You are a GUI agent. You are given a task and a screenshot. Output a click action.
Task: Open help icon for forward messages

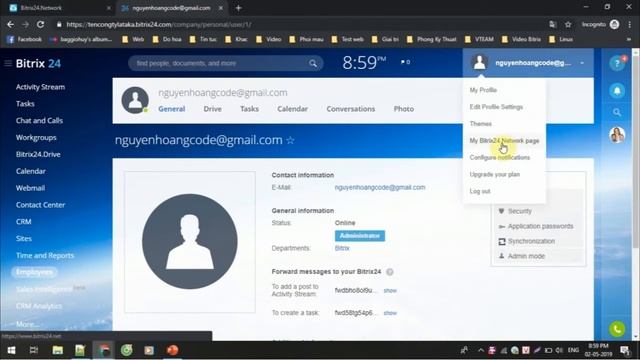click(x=390, y=272)
